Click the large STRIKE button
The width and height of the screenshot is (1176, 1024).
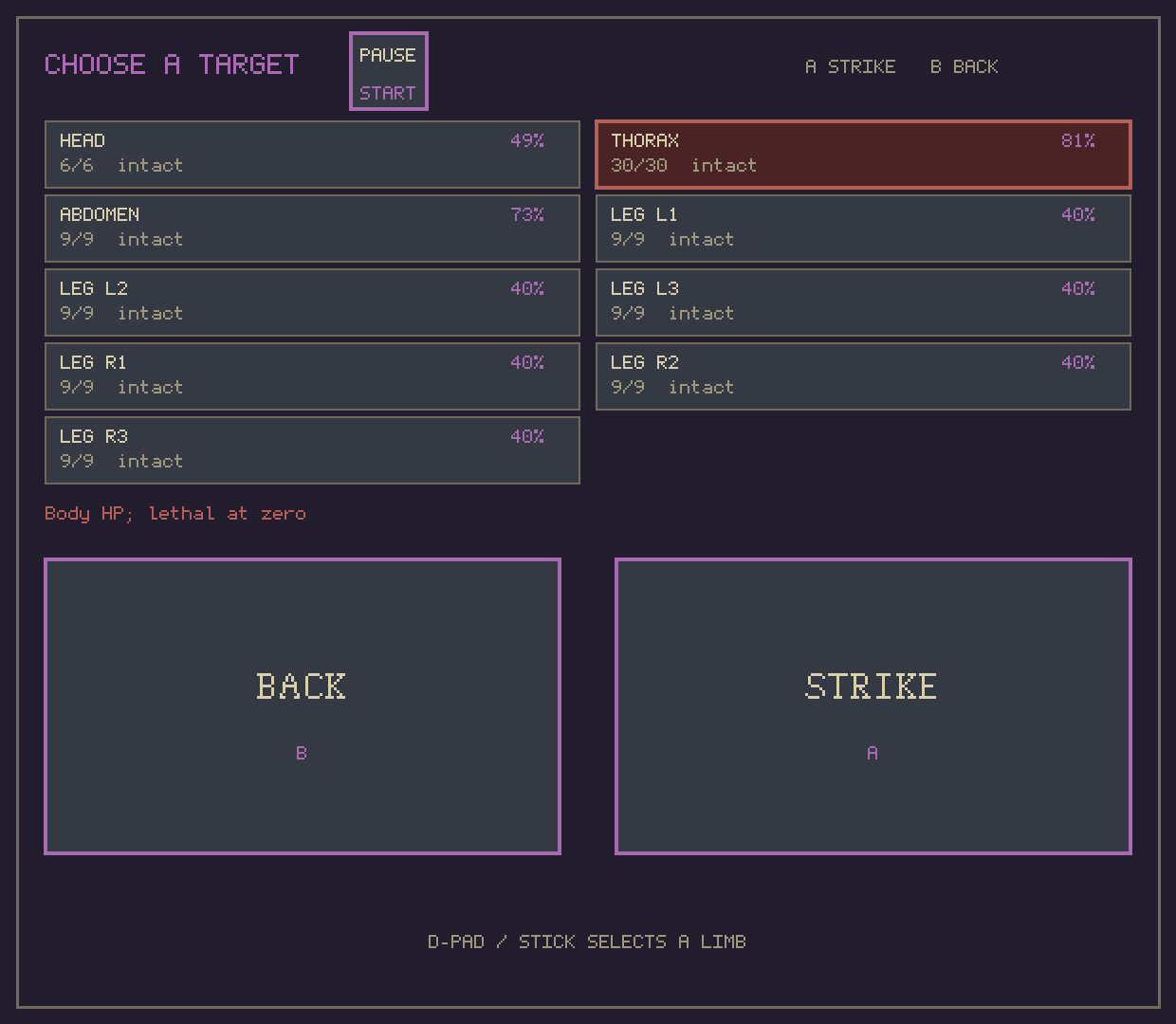873,706
